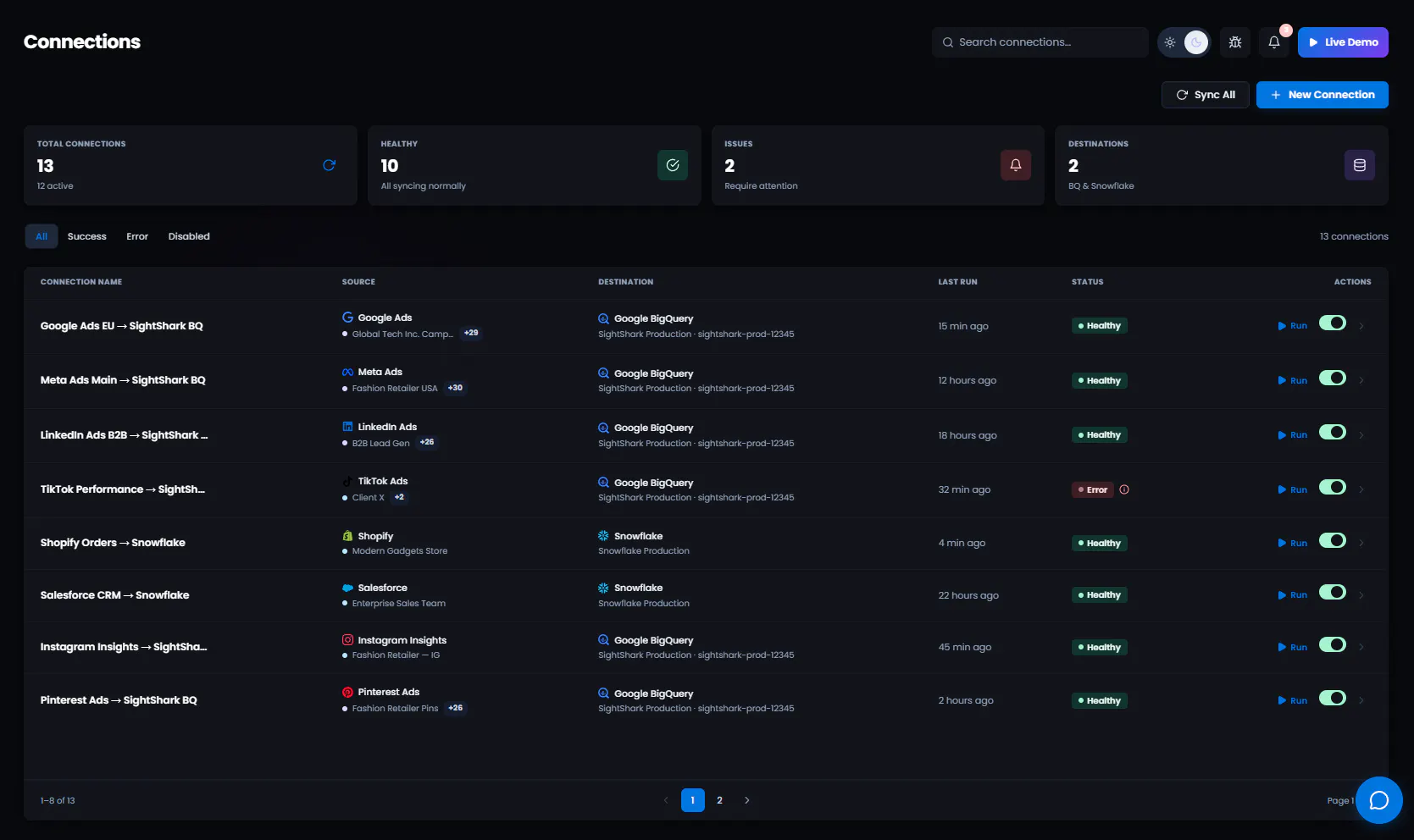This screenshot has height=840, width=1414.
Task: Click BigQuery logo in Pinterest Ads row
Action: 603,694
